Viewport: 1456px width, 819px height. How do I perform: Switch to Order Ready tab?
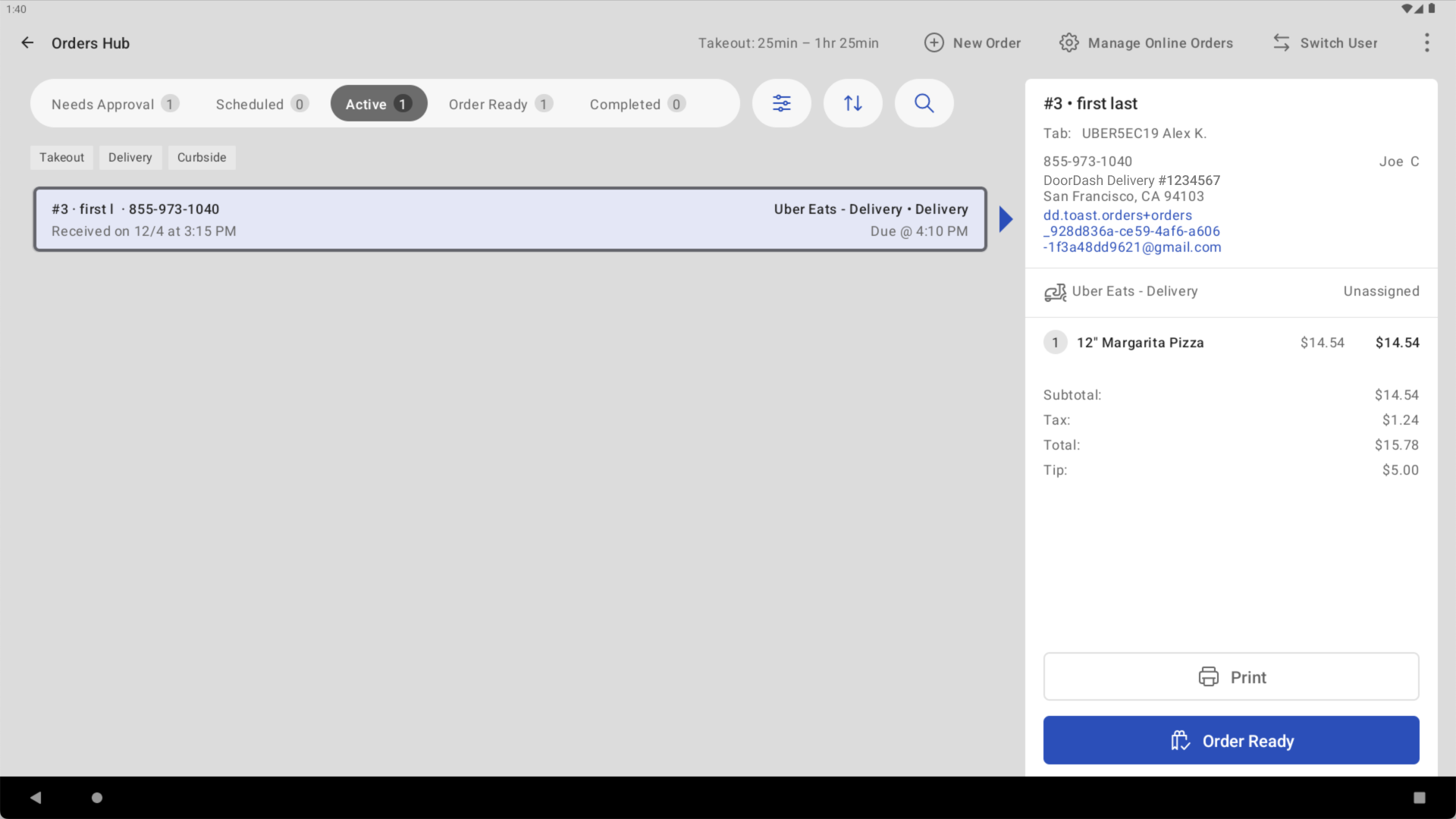(500, 104)
